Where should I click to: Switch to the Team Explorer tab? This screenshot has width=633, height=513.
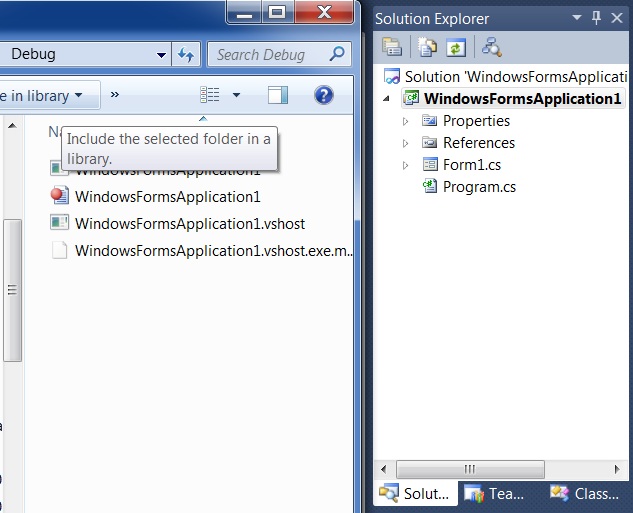click(494, 493)
